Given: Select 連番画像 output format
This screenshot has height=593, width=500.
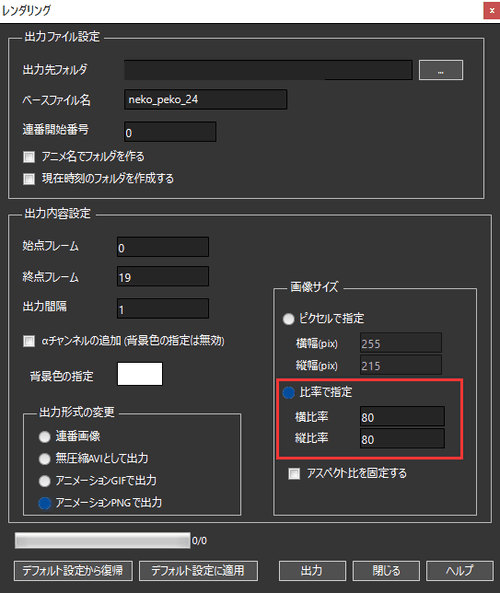Looking at the screenshot, I should [x=45, y=437].
